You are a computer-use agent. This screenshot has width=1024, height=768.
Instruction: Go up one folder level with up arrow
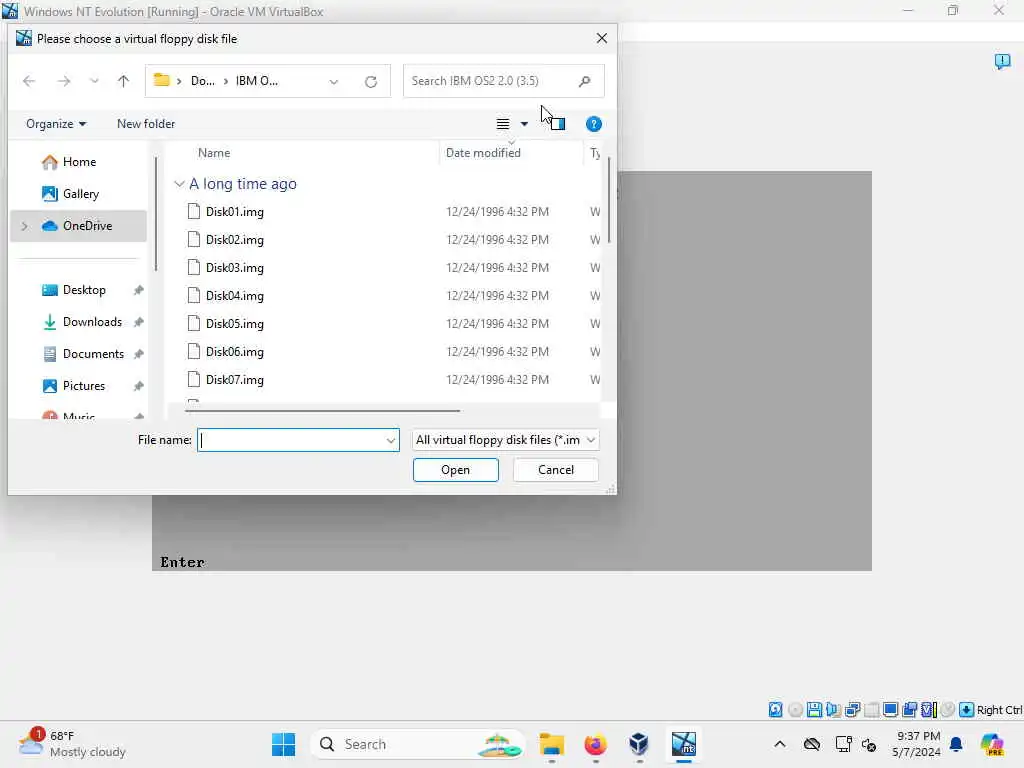[x=123, y=81]
